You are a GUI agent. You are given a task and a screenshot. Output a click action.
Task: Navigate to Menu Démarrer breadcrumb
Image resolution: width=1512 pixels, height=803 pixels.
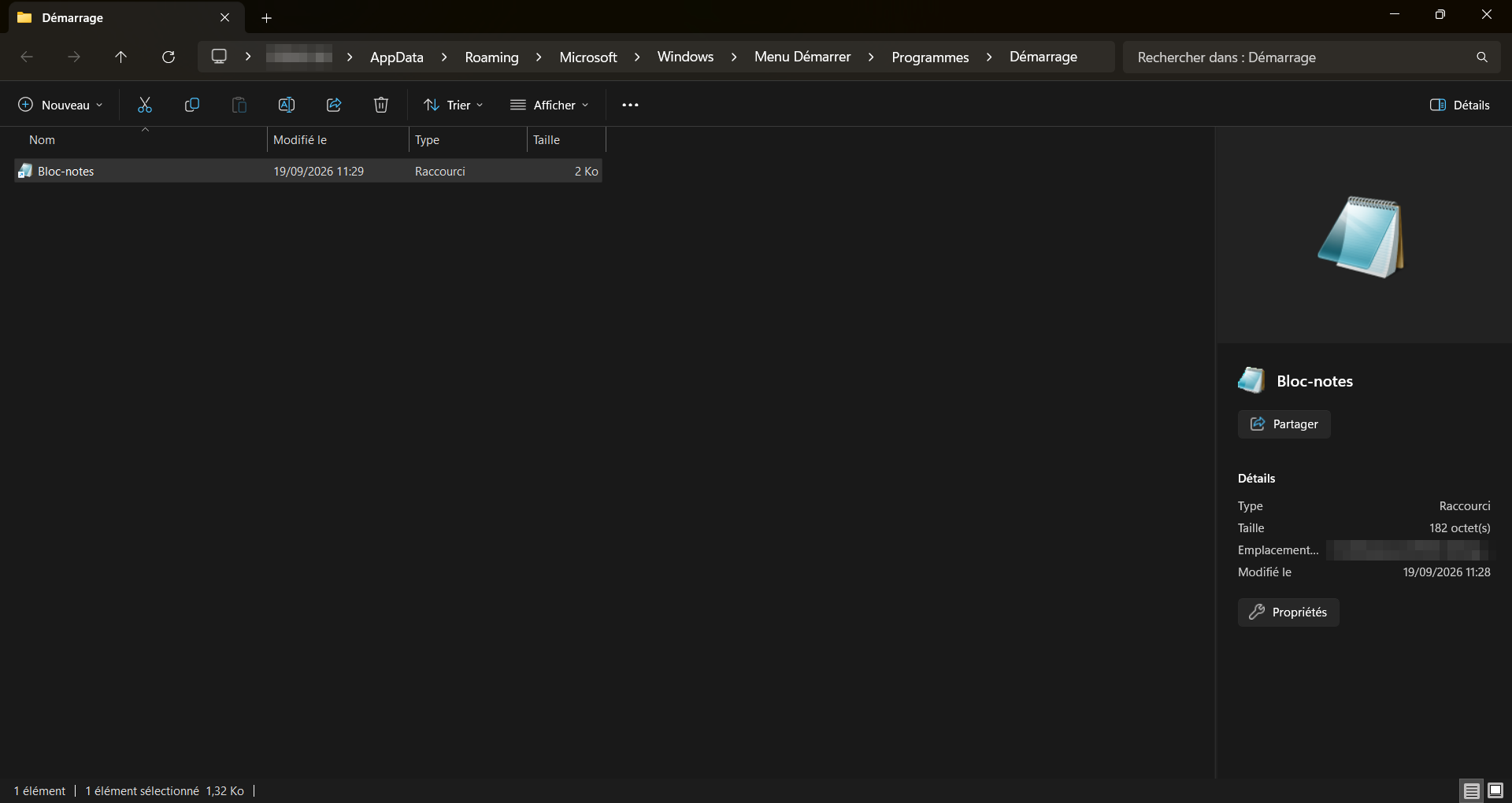point(802,57)
